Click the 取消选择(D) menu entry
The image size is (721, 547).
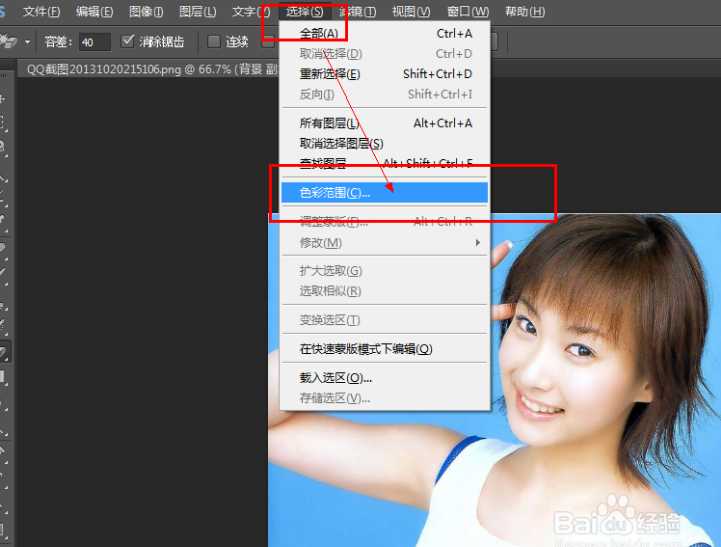[x=385, y=54]
